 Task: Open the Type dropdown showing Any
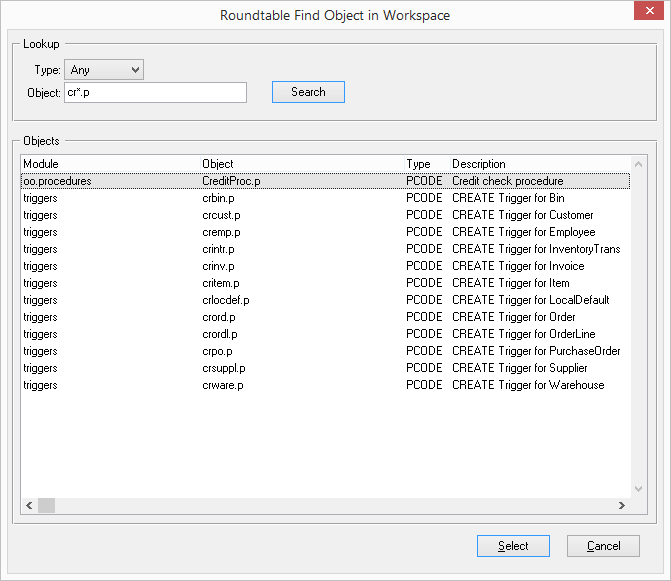104,70
